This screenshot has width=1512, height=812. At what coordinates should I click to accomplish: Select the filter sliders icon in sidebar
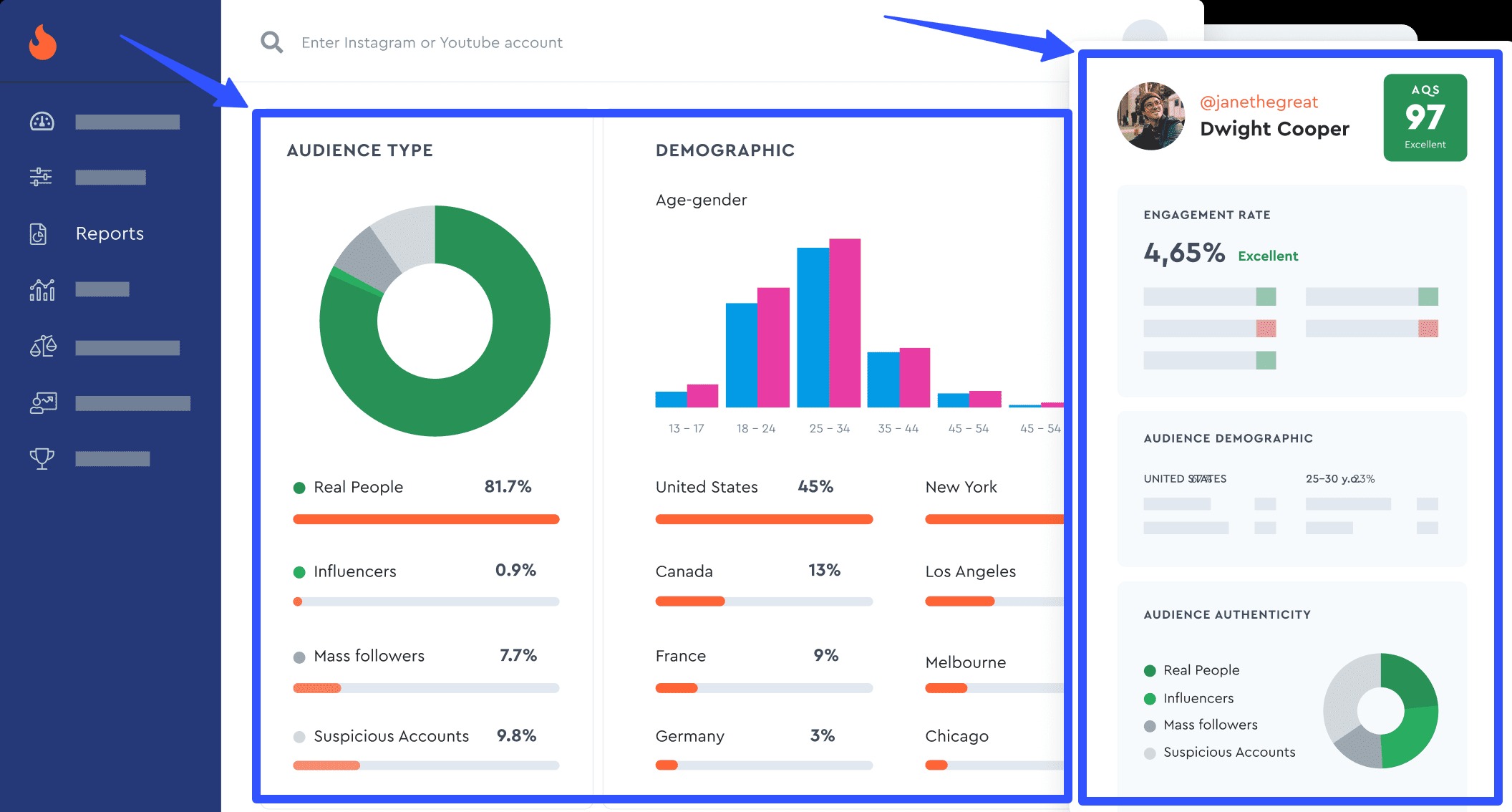(x=42, y=176)
